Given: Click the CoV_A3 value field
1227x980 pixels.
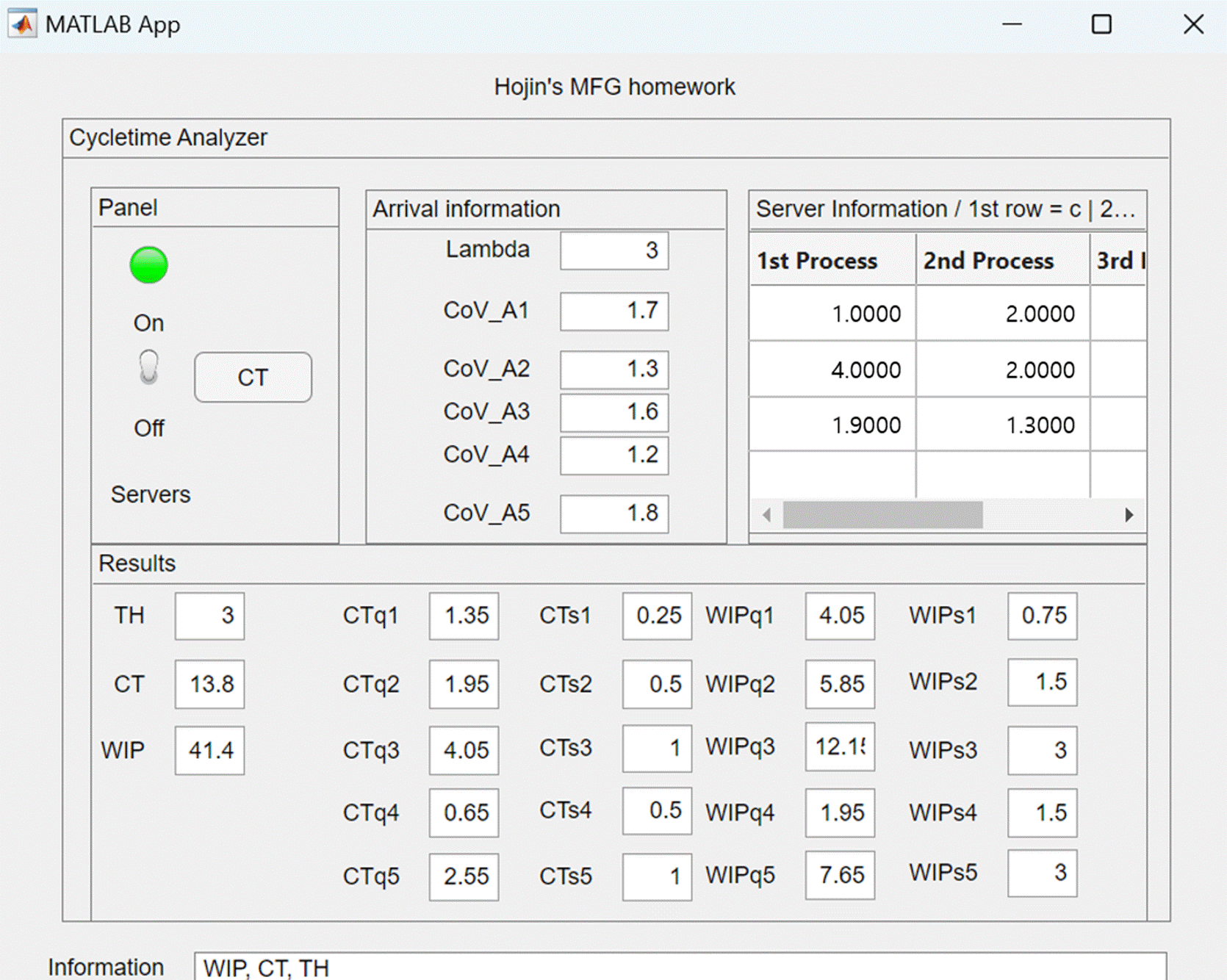Looking at the screenshot, I should click(x=614, y=412).
